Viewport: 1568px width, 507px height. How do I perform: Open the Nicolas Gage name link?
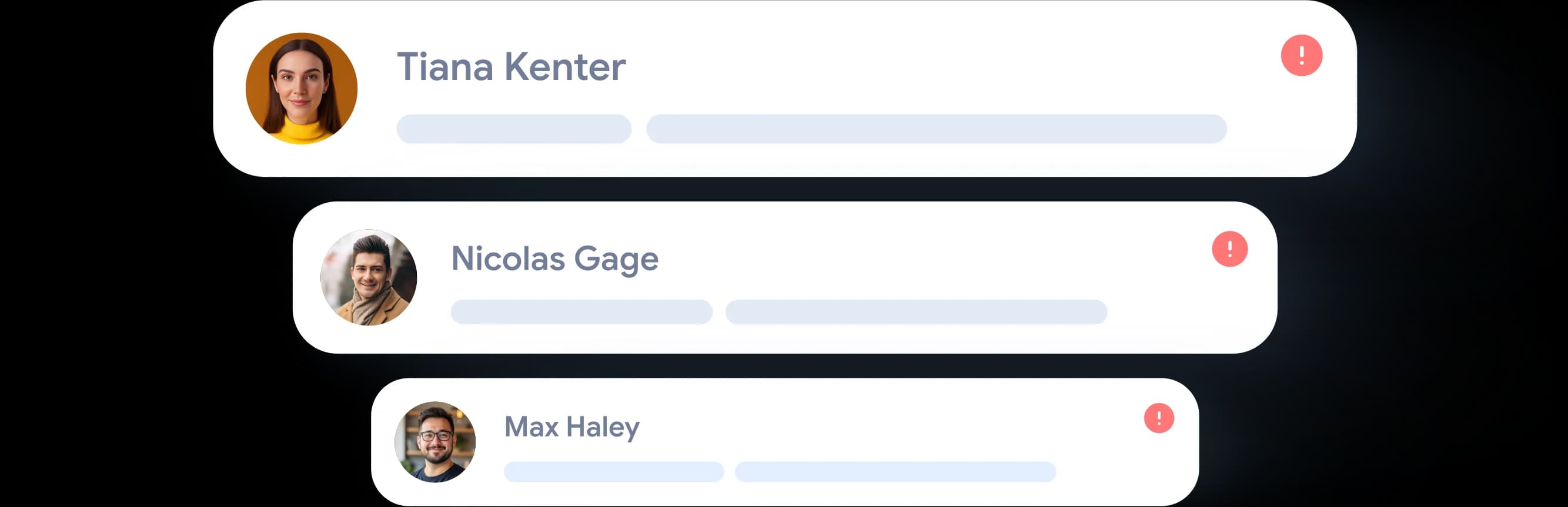[x=554, y=258]
